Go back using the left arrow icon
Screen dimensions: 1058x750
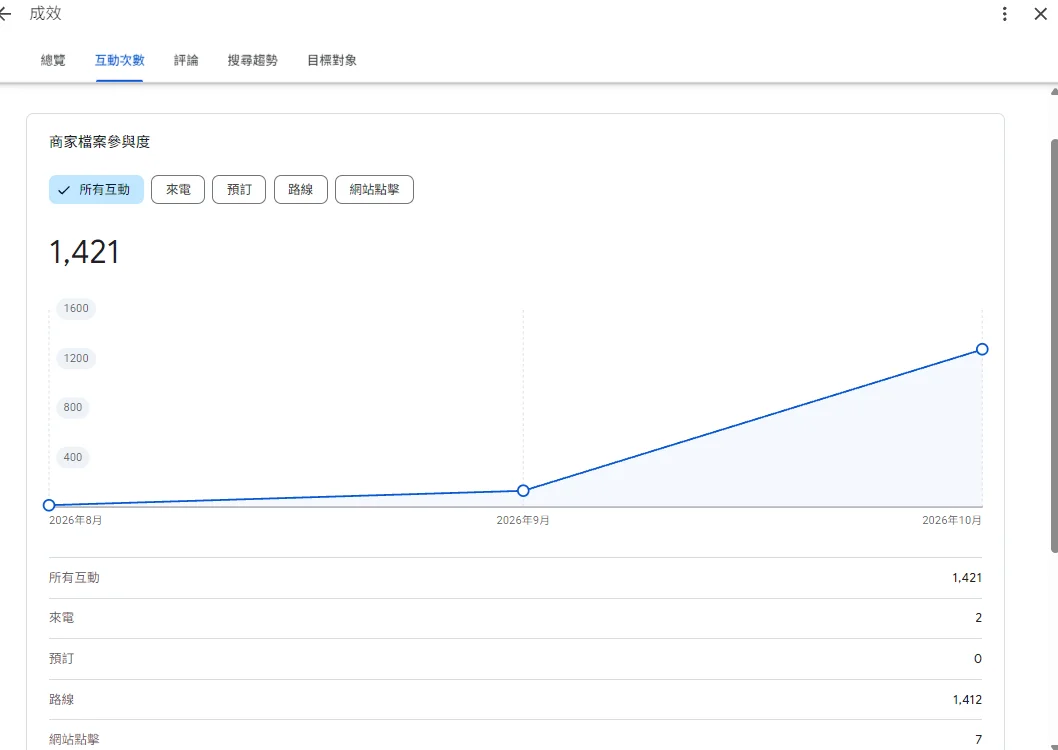[5, 13]
